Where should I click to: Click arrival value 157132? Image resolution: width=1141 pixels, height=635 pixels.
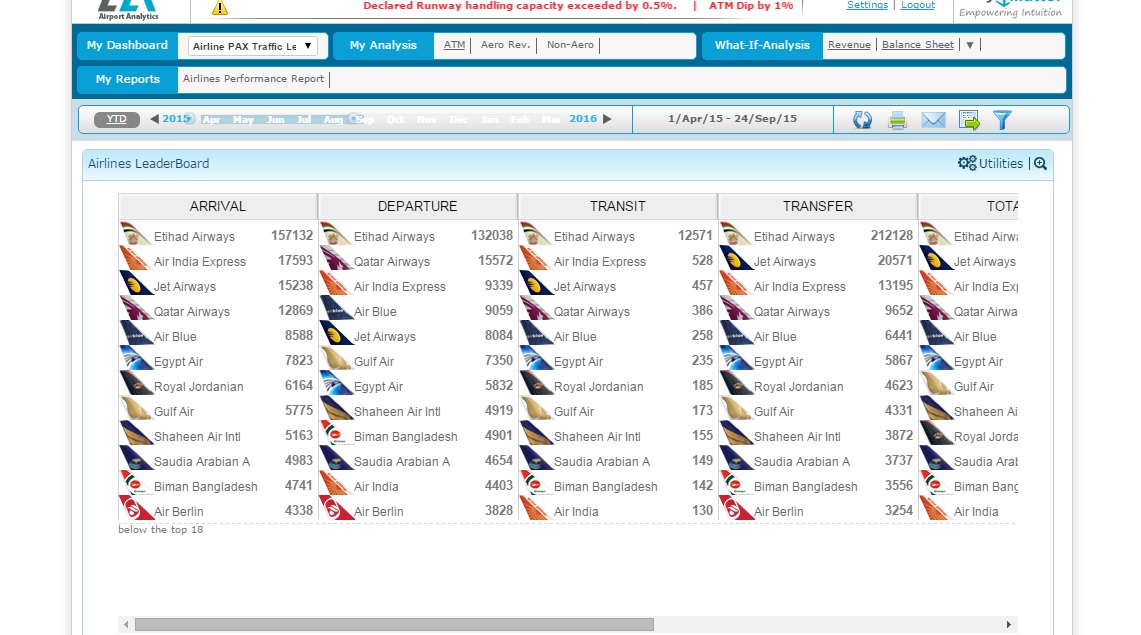292,236
